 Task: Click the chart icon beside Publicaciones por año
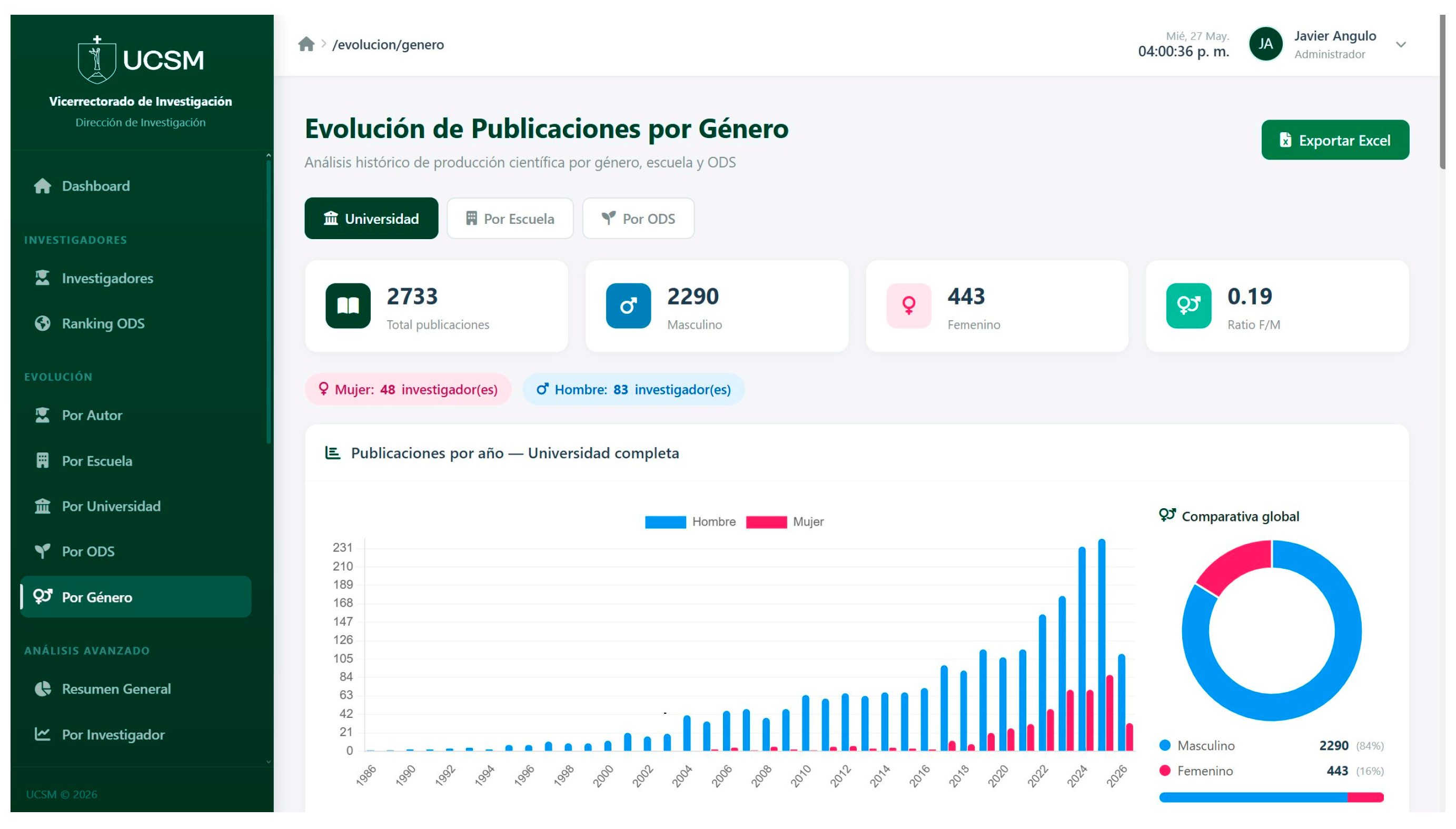[332, 452]
